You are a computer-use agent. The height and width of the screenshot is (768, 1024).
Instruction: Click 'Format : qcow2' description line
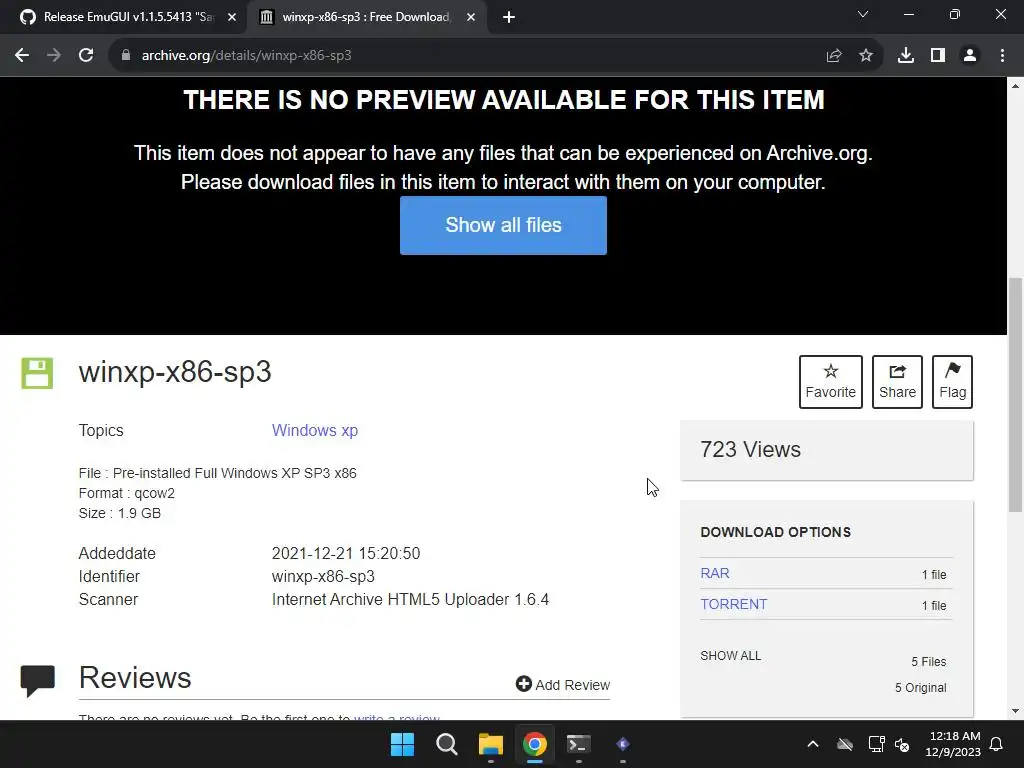point(127,493)
